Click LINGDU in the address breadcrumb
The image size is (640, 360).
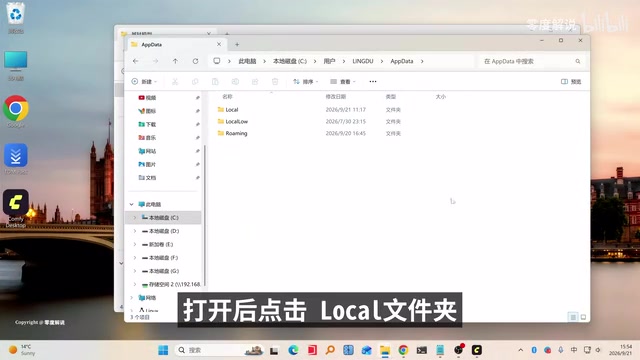click(363, 61)
